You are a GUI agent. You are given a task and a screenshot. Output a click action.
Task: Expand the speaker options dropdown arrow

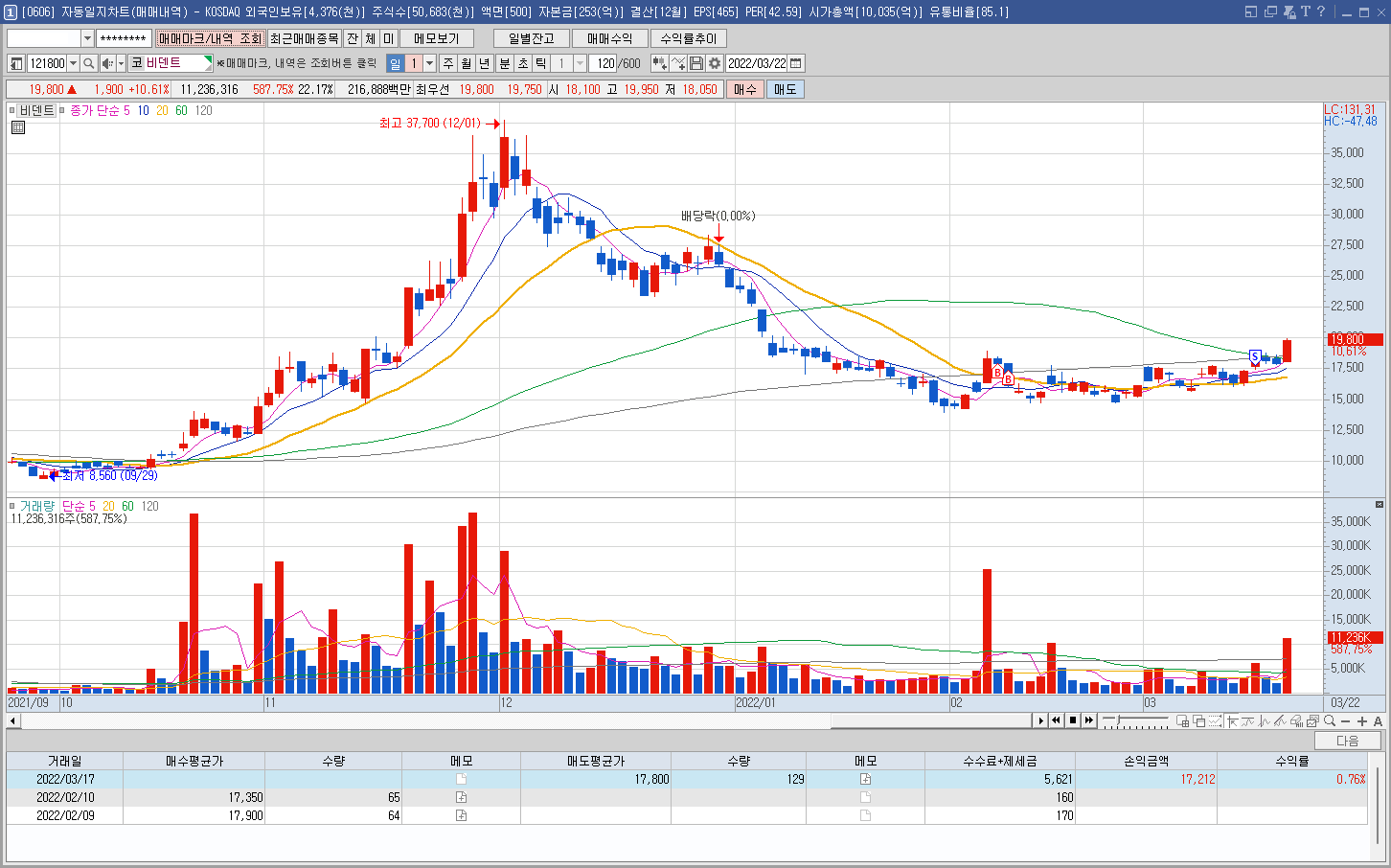121,63
